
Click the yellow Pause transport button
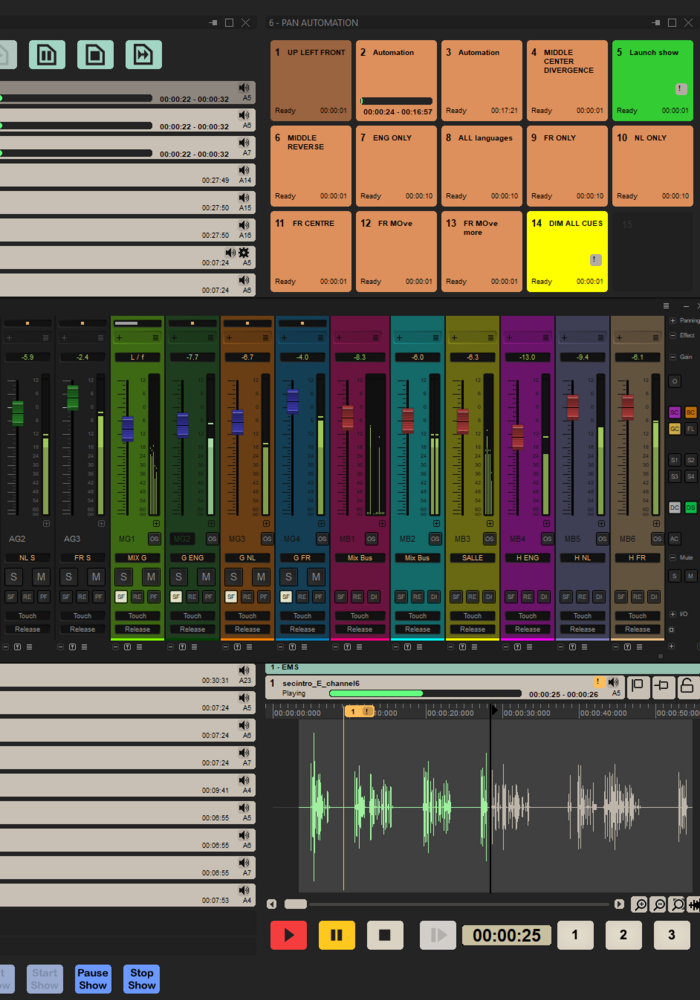(x=336, y=936)
